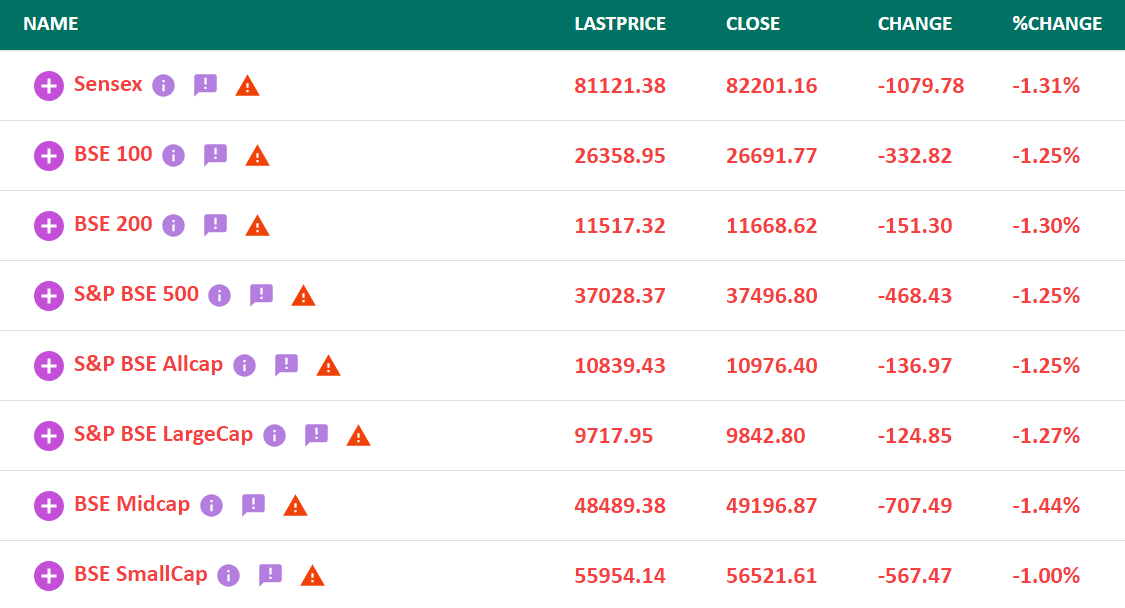Open the S&P BSE LargeCap index link

(x=164, y=434)
